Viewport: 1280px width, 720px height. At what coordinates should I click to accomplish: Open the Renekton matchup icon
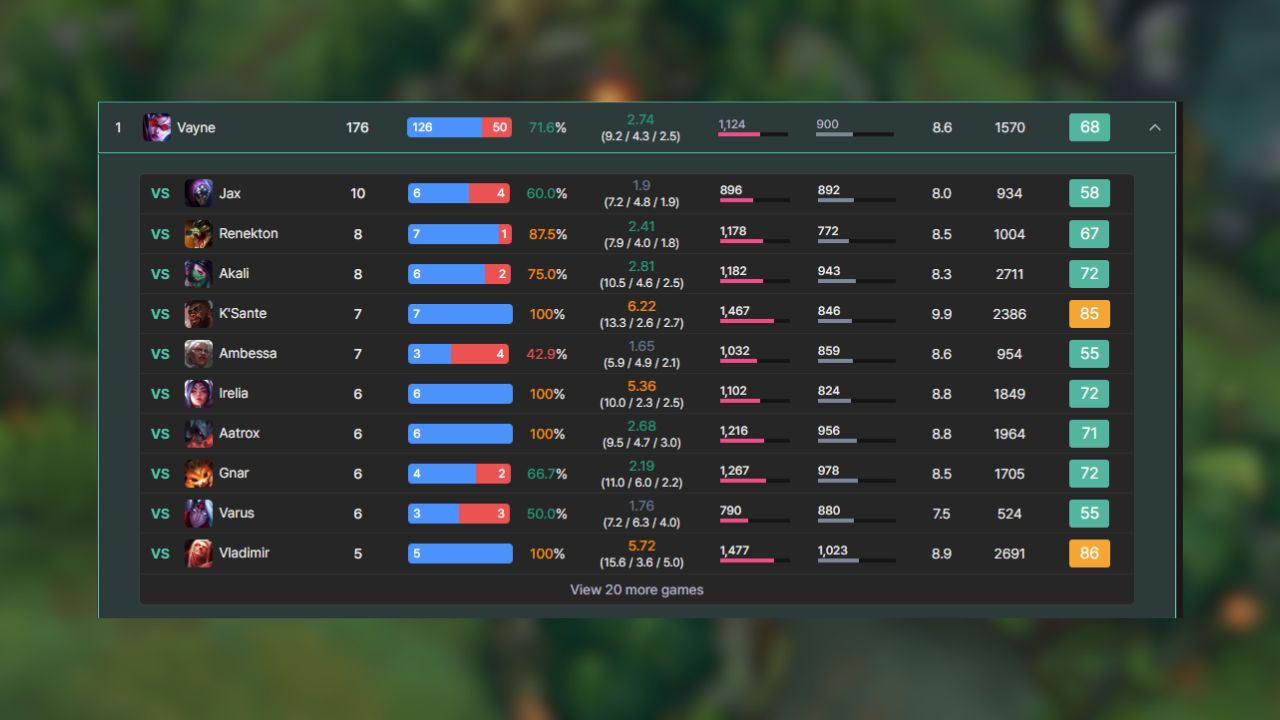pos(196,233)
